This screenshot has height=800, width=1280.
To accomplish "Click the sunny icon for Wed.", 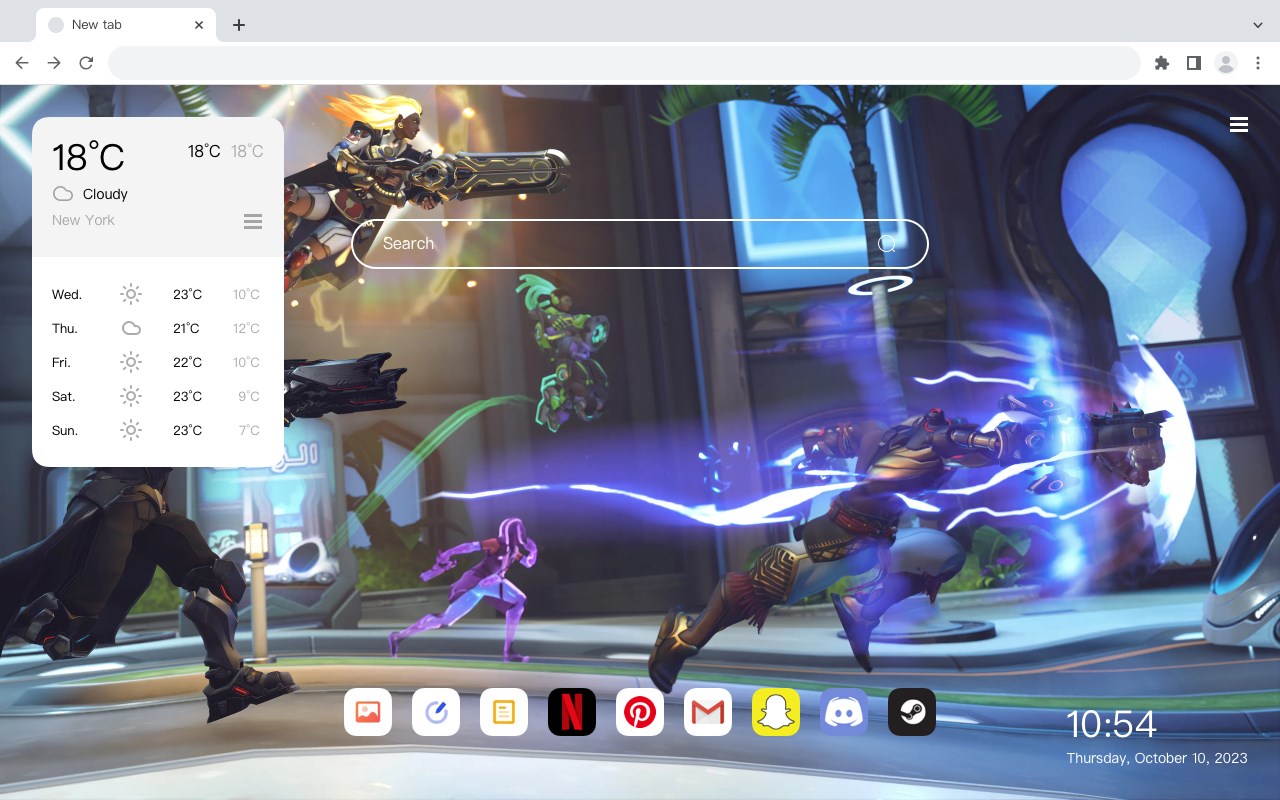I will tap(131, 294).
